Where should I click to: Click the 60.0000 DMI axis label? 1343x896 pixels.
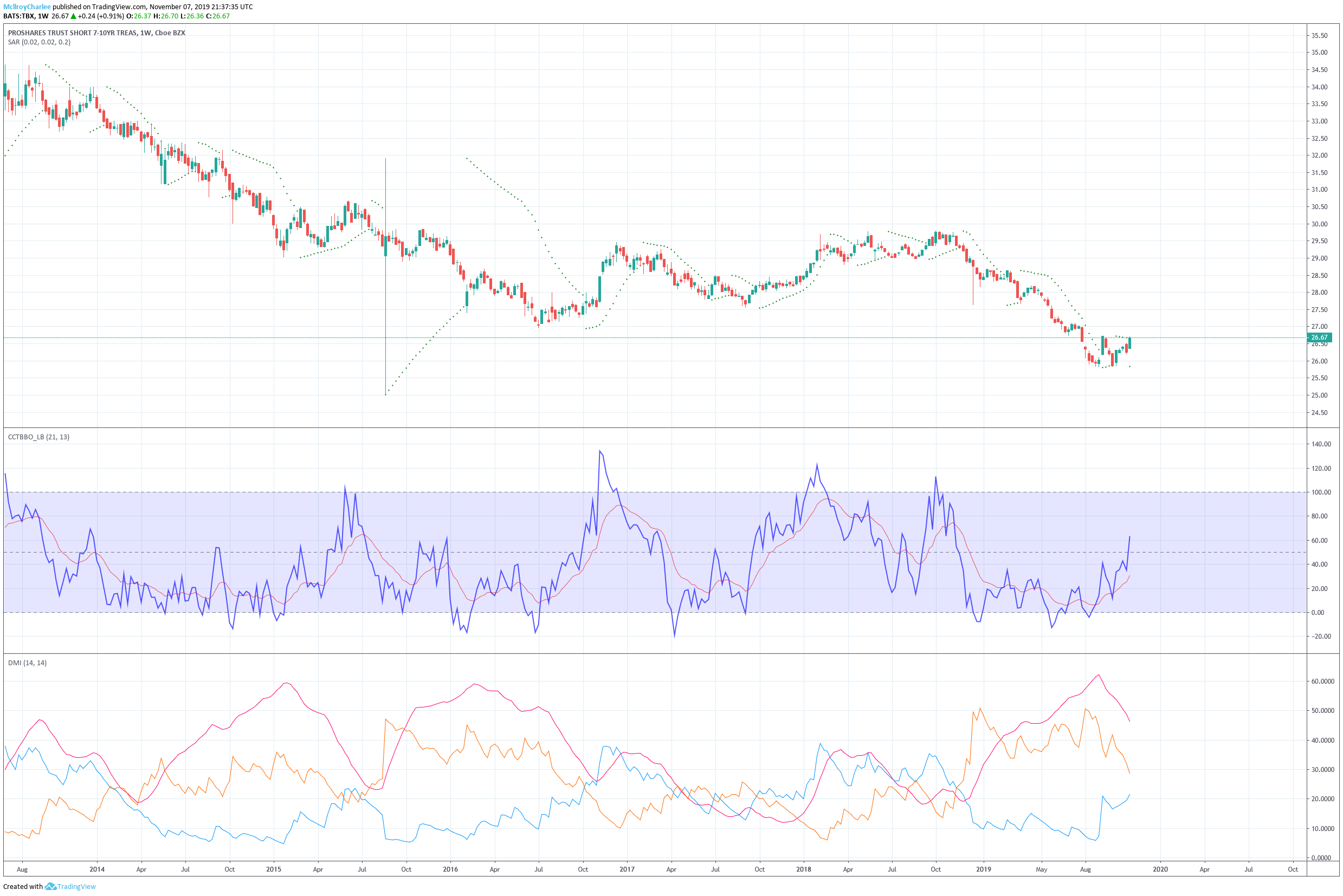[1323, 681]
